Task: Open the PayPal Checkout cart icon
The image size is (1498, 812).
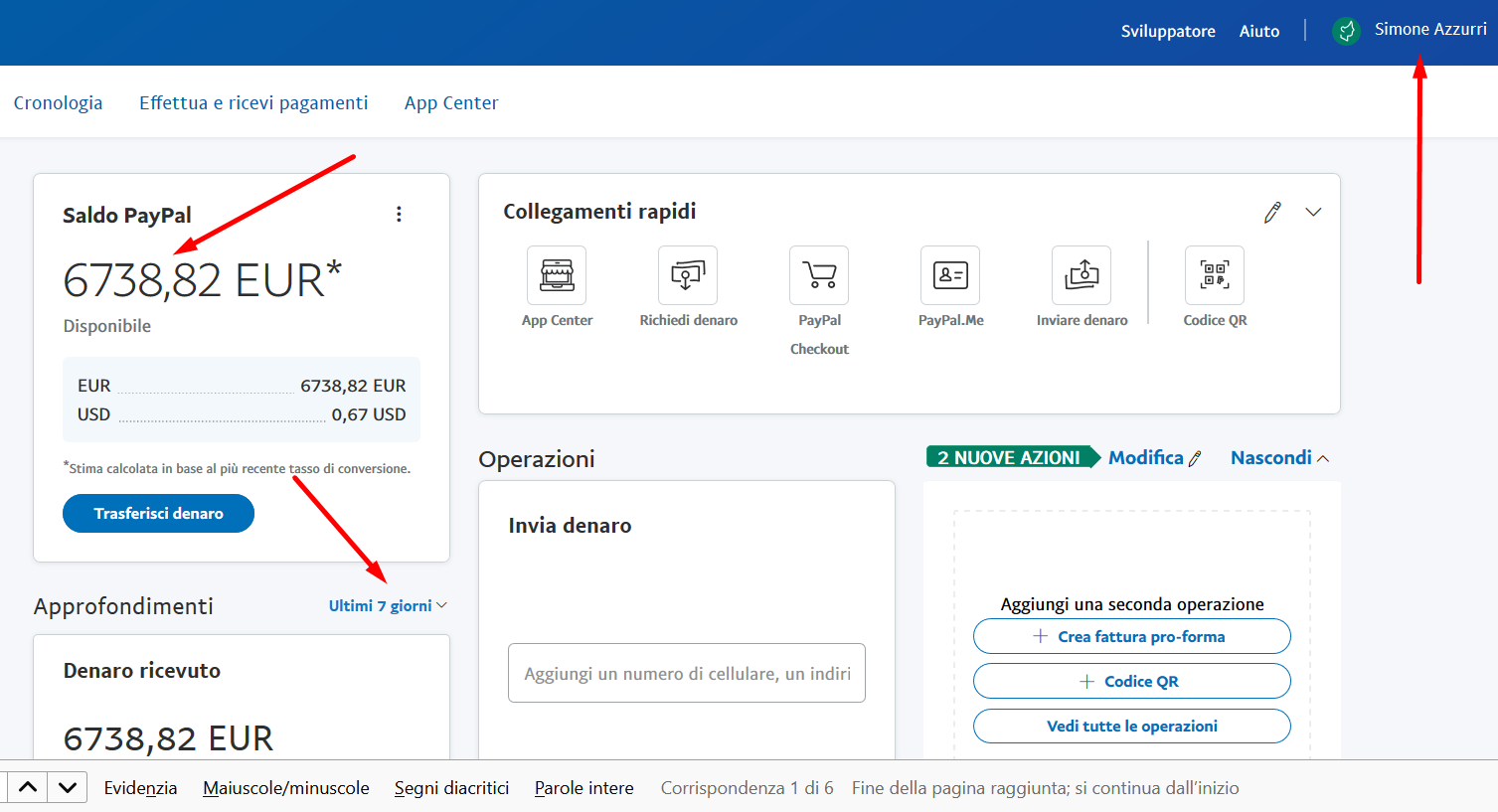Action: (x=819, y=275)
